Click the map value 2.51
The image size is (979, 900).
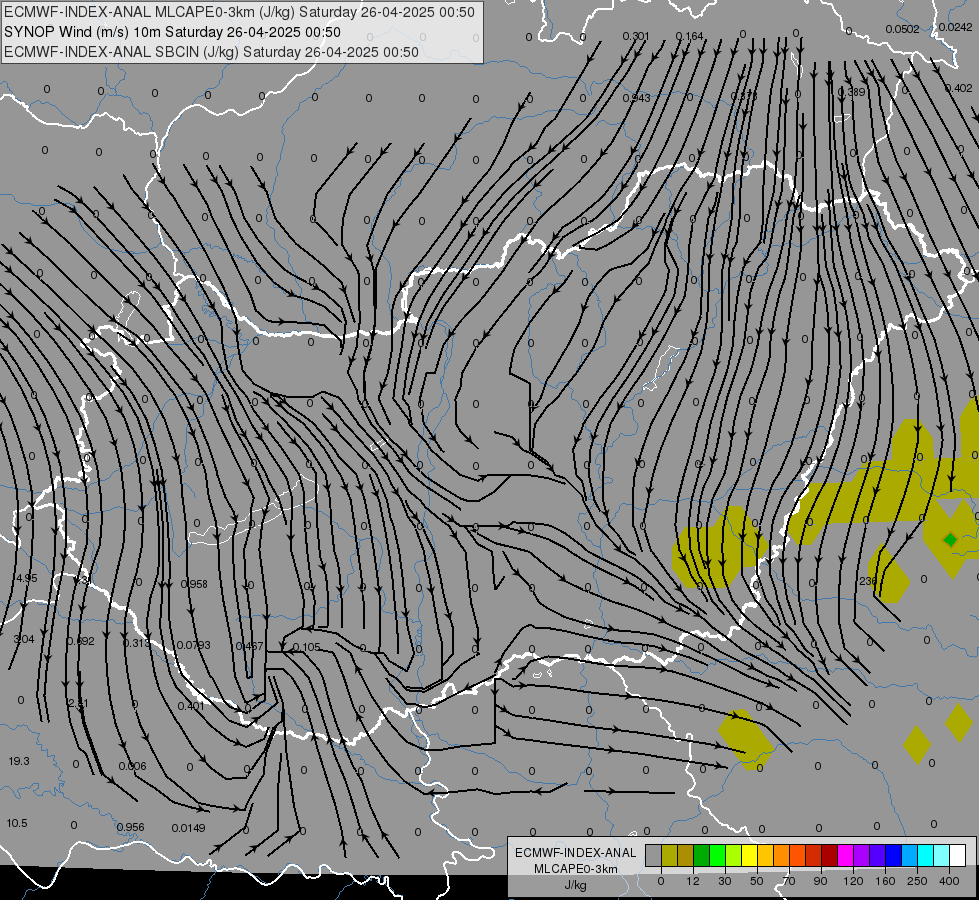coord(78,703)
